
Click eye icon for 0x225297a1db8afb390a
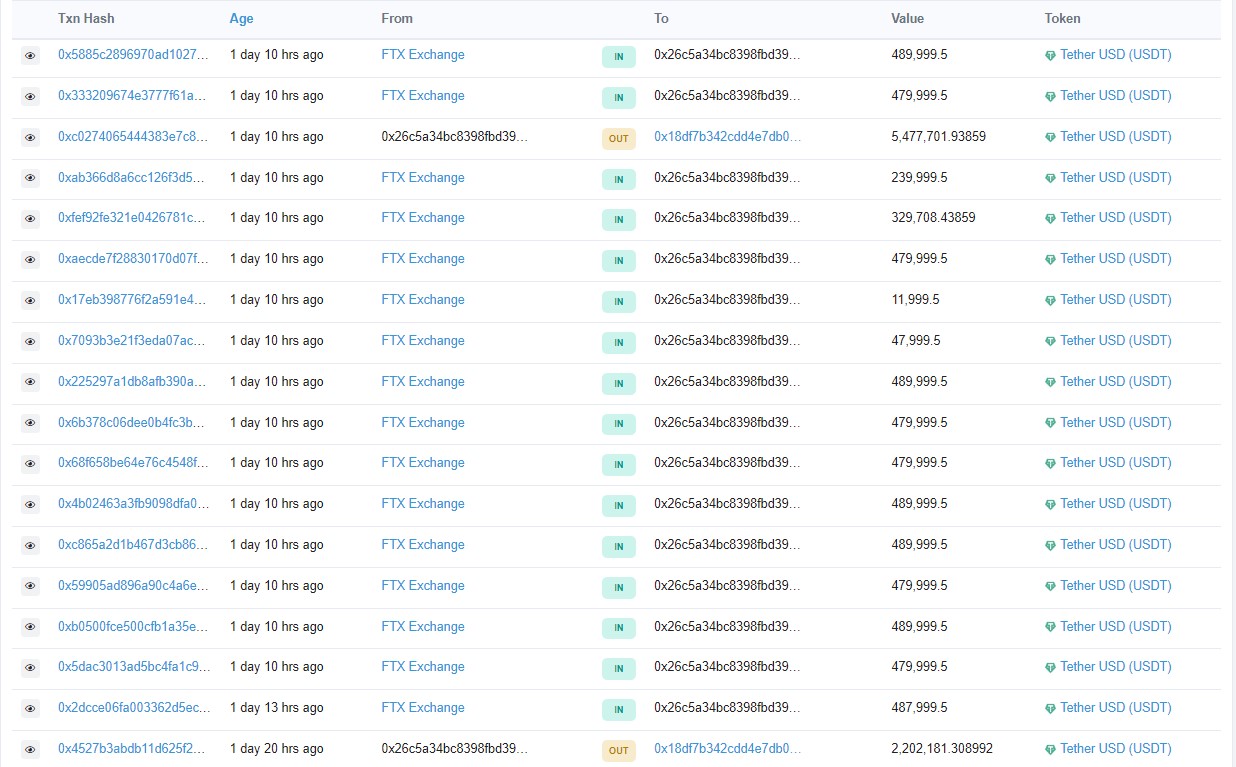[30, 383]
